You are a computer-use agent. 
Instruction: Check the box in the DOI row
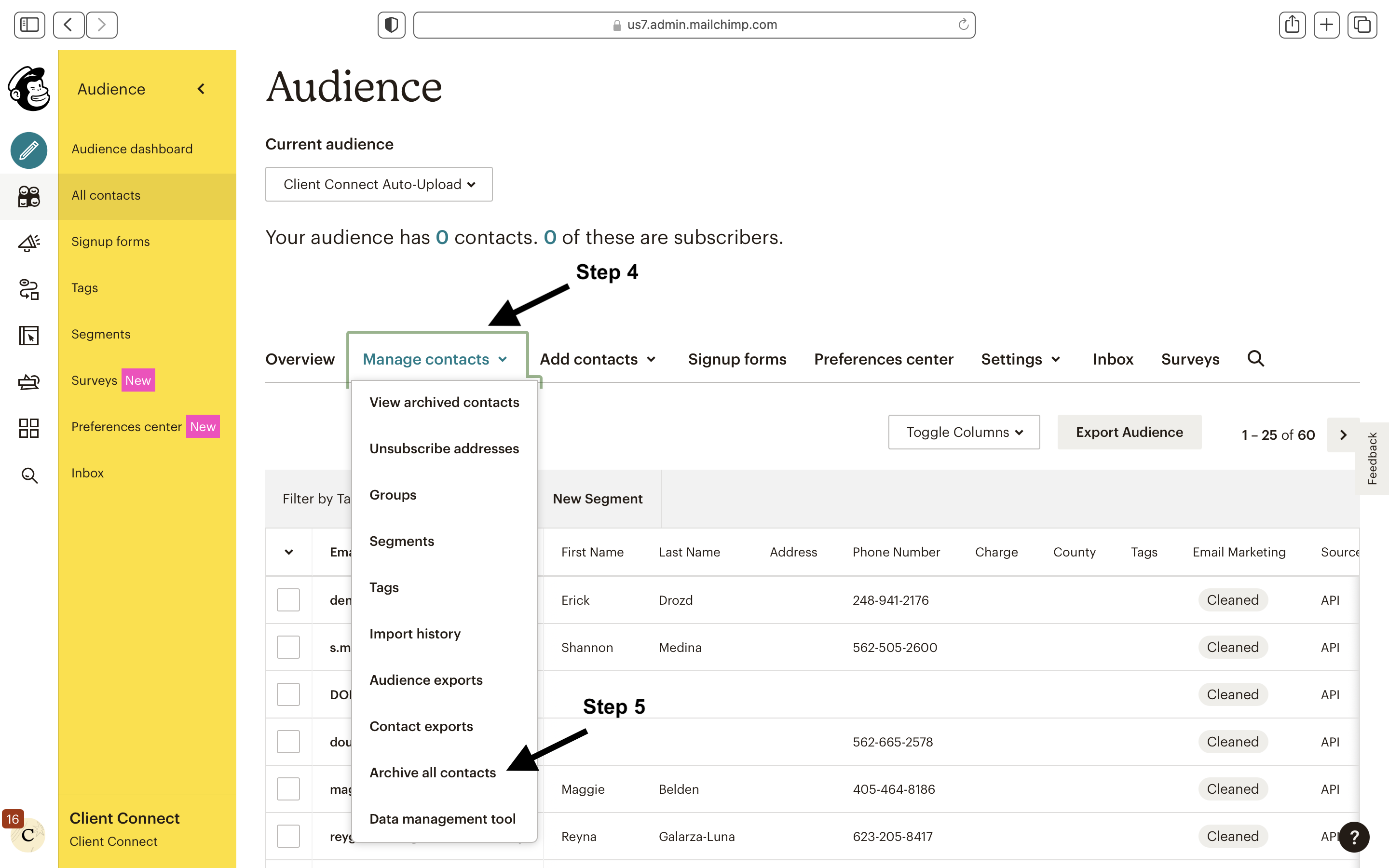288,694
